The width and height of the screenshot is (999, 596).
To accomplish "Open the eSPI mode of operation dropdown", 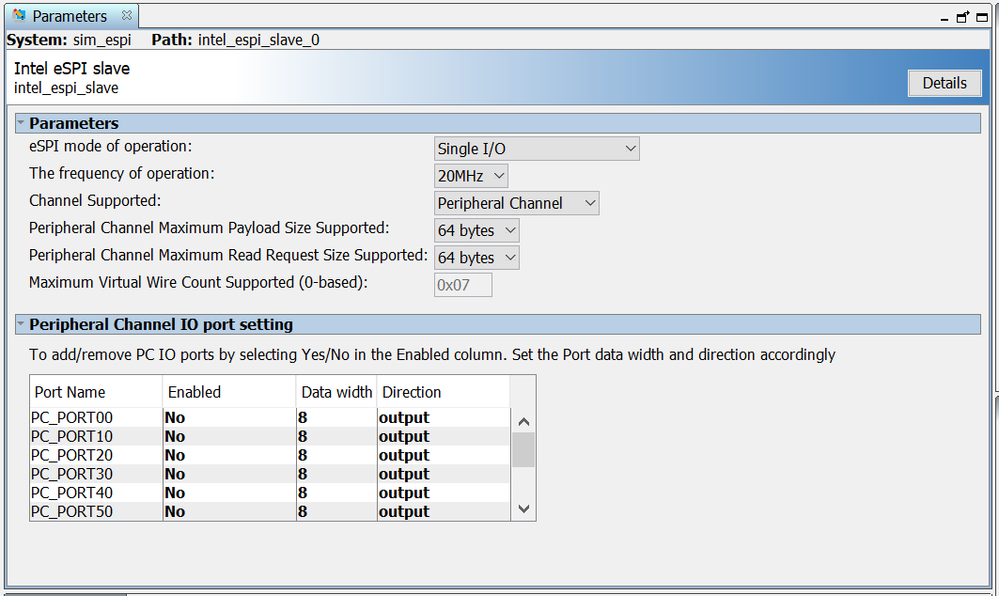I will click(x=537, y=149).
